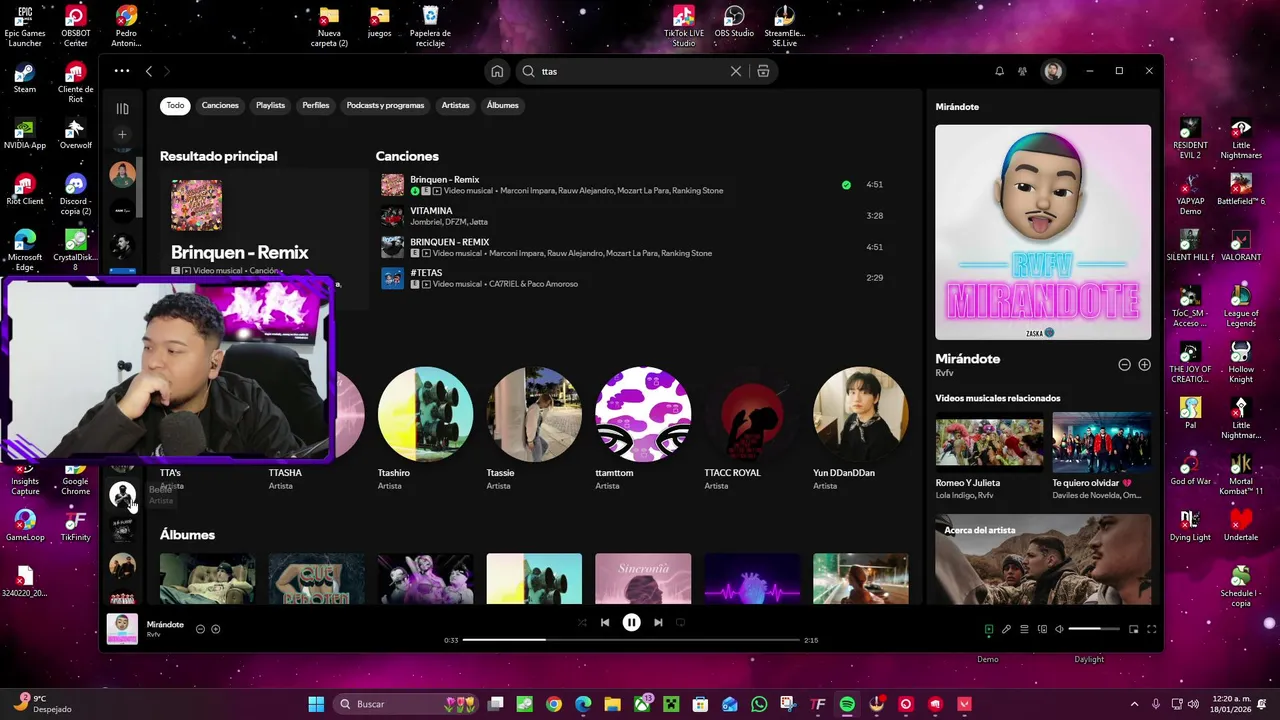Open Spotify home via house icon
The image size is (1280, 720).
point(497,71)
